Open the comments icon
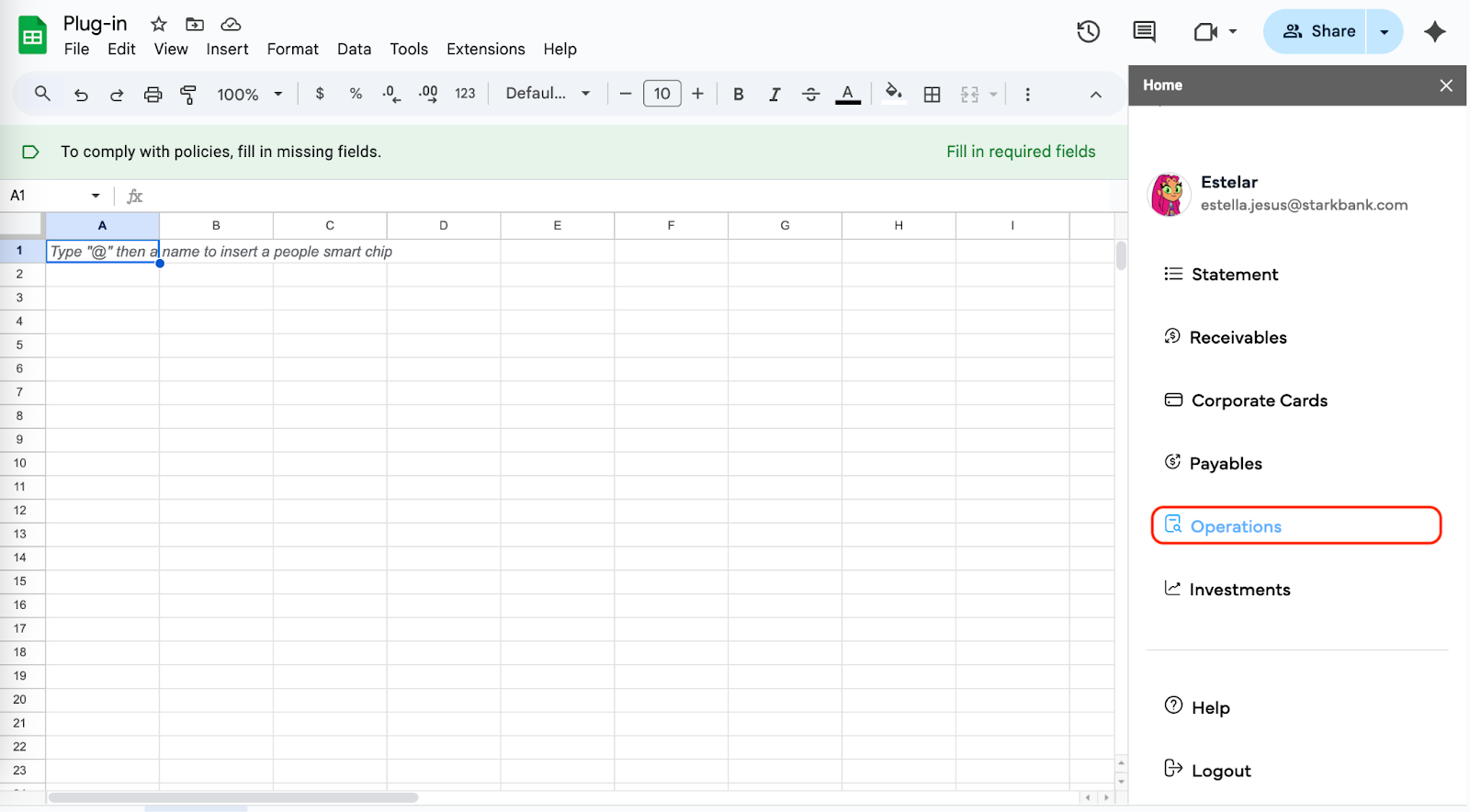The height and width of the screenshot is (812, 1470). [x=1144, y=32]
